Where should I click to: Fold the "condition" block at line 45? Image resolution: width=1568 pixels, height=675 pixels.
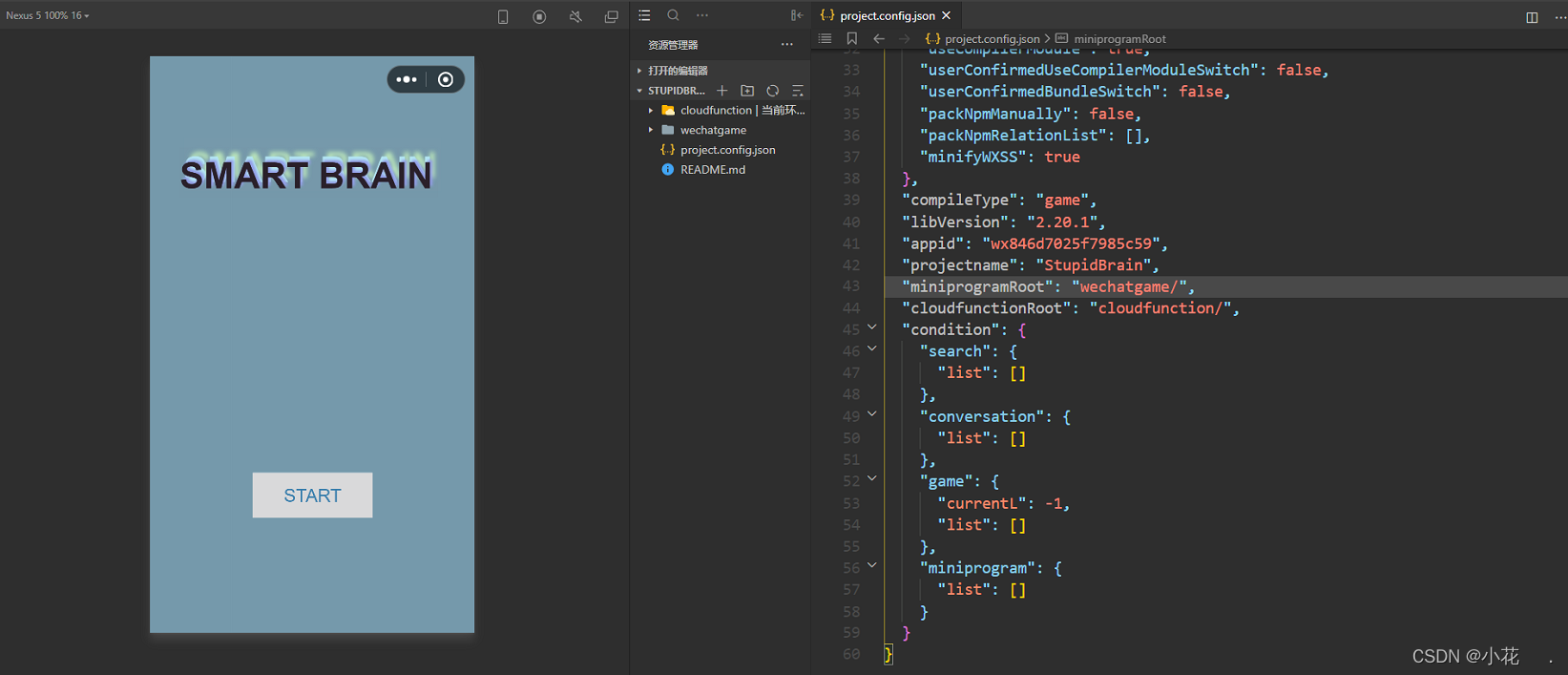point(872,327)
